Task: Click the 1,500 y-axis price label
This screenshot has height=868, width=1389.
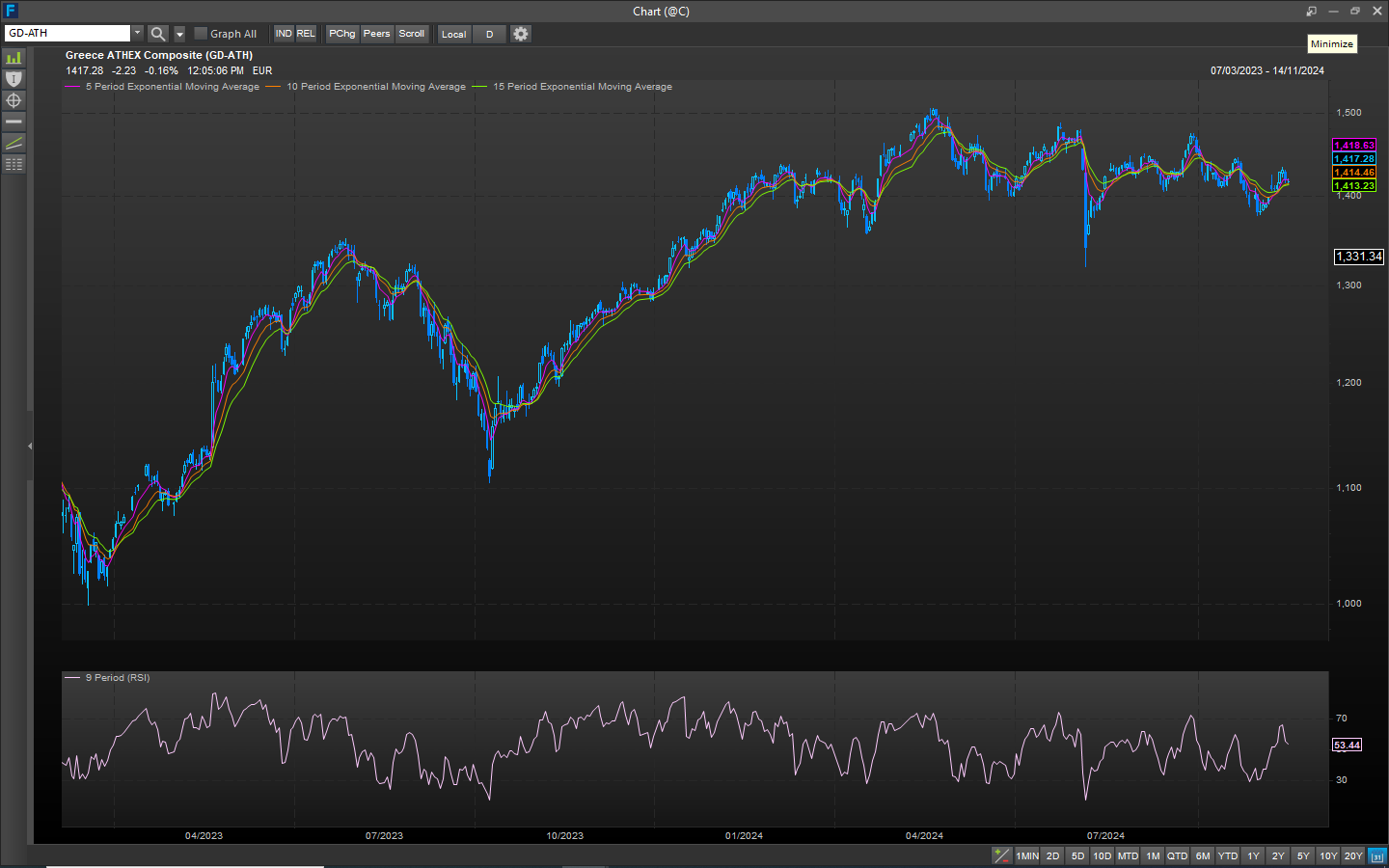Action: (1348, 113)
